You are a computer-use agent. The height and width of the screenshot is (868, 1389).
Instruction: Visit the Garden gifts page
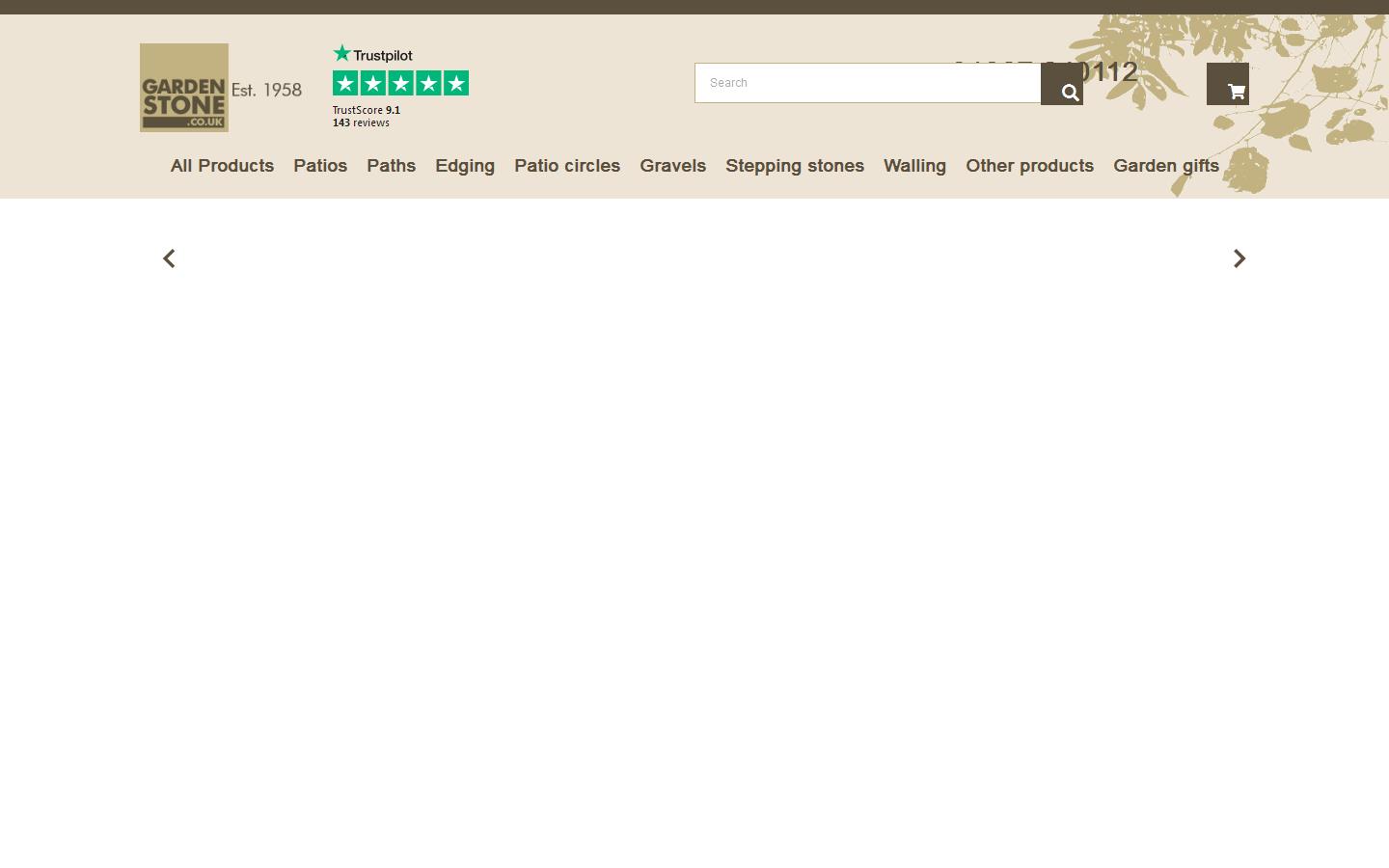point(1166,166)
